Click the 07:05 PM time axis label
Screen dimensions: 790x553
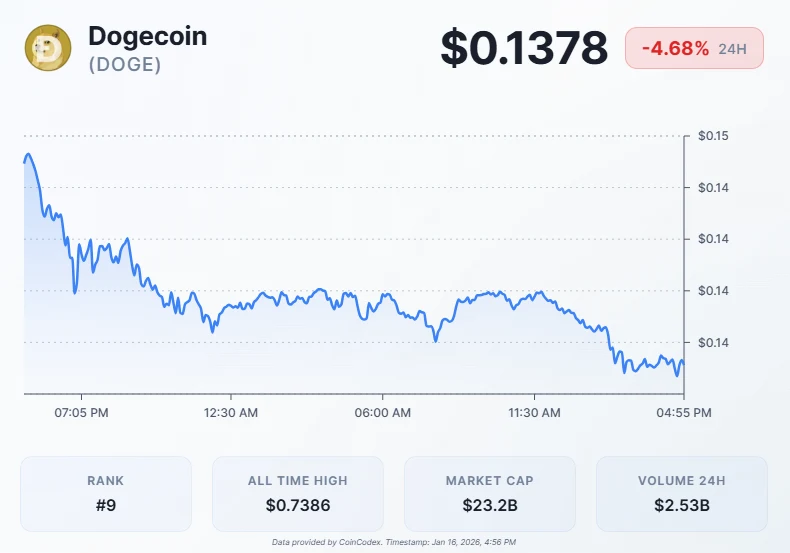[x=82, y=412]
